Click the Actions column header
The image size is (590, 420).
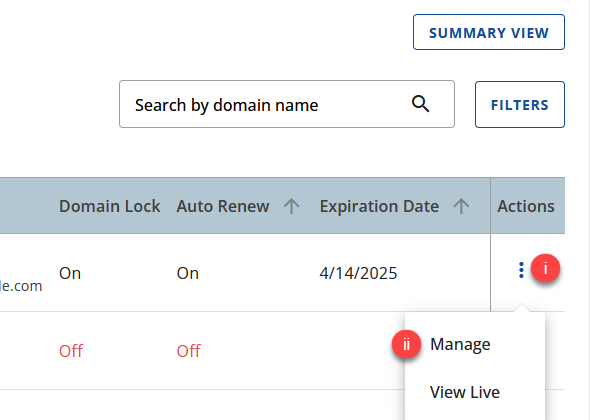[526, 206]
